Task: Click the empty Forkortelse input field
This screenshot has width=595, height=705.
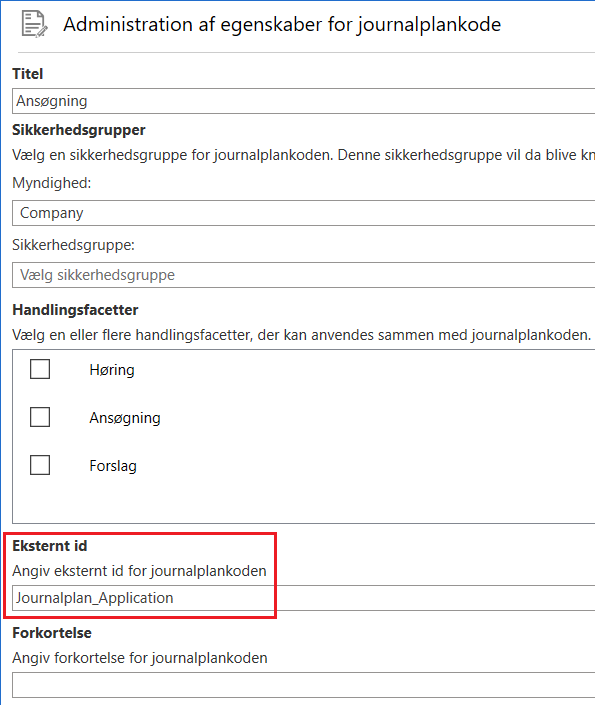Action: pos(304,685)
